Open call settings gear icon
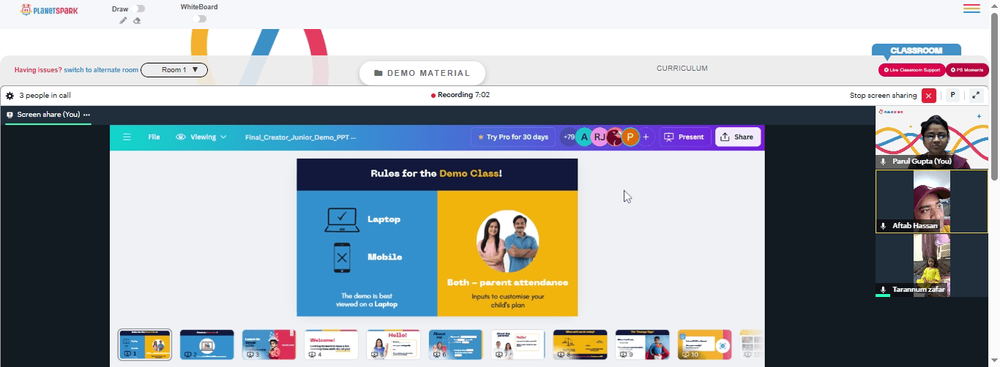Image resolution: width=1000 pixels, height=367 pixels. click(10, 96)
